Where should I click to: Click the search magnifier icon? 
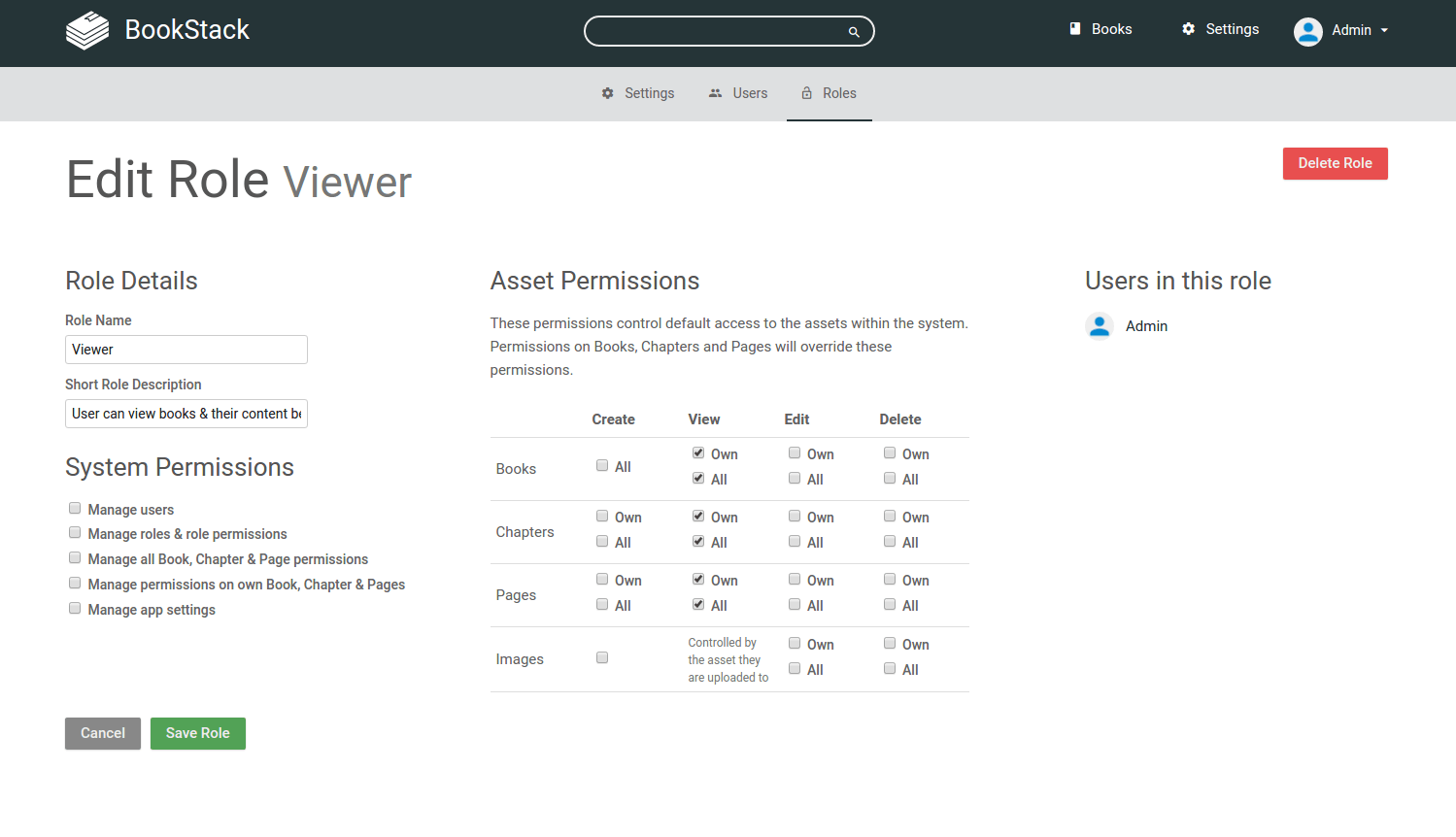pyautogui.click(x=854, y=32)
